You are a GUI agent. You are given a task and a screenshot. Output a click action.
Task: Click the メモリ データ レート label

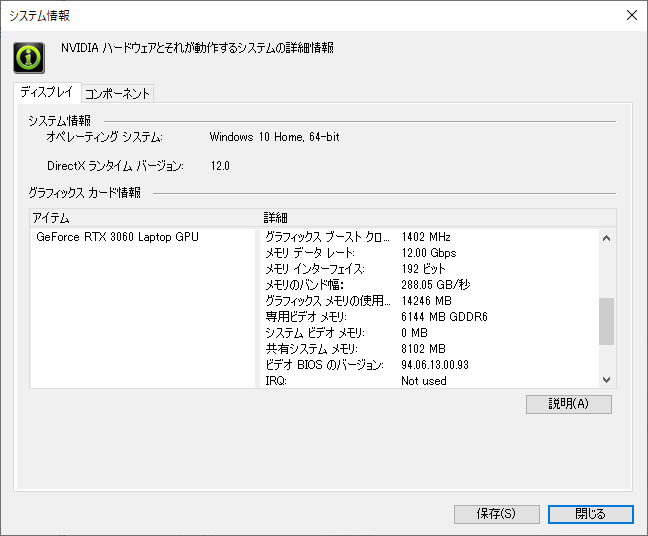310,253
